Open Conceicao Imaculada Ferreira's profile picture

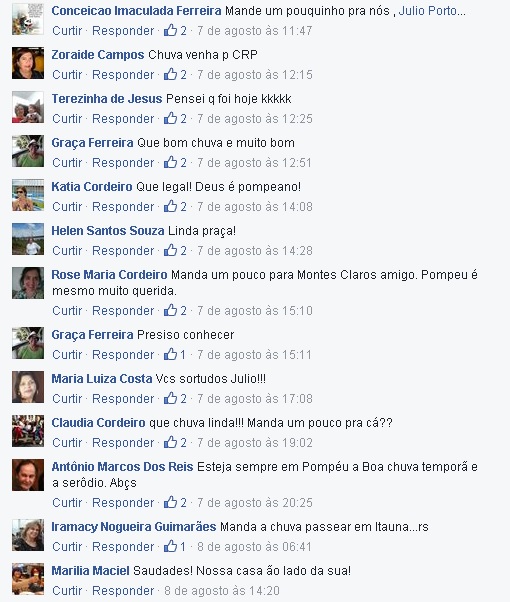point(28,19)
